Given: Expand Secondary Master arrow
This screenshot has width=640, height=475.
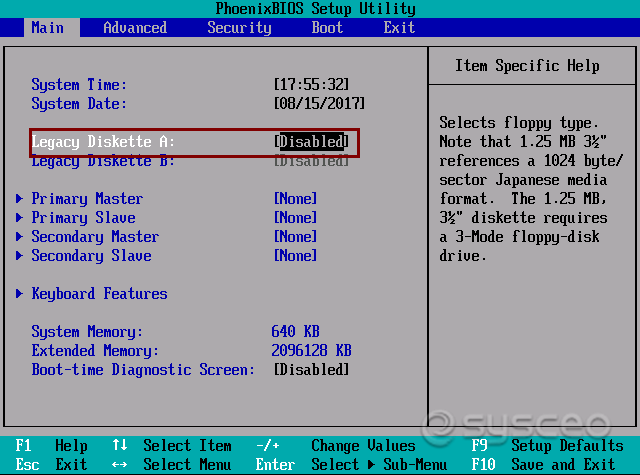Looking at the screenshot, I should [19, 237].
